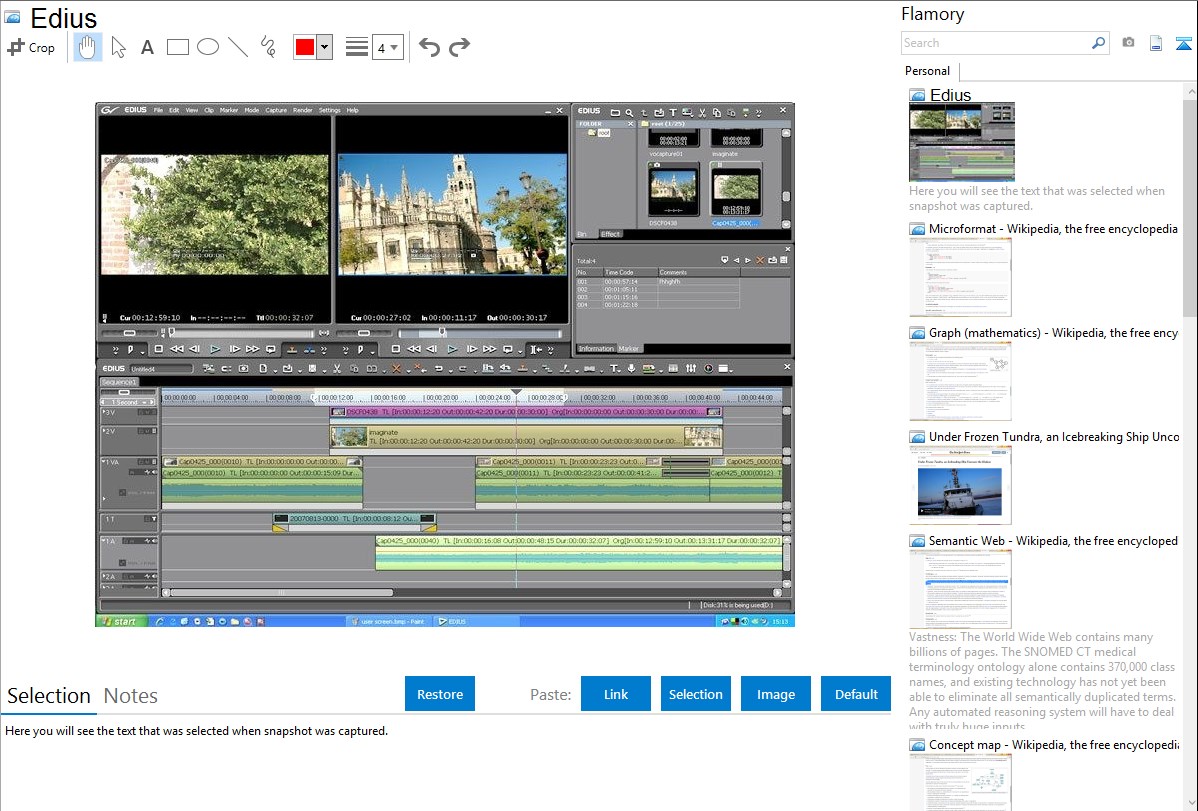Select the Crop tool
Image resolution: width=1198 pixels, height=811 pixels.
[31, 47]
